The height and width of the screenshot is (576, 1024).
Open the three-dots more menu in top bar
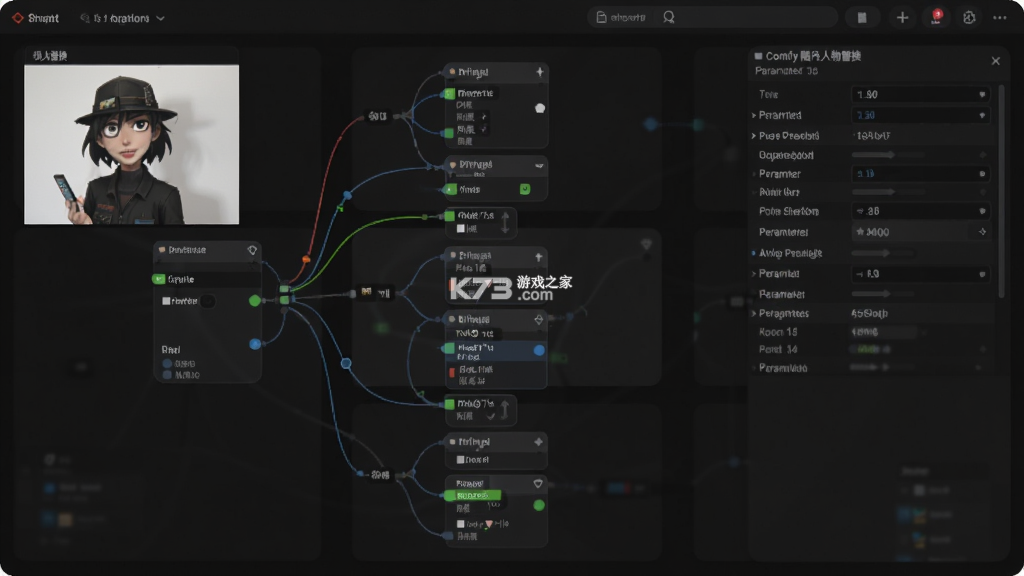coord(1000,18)
